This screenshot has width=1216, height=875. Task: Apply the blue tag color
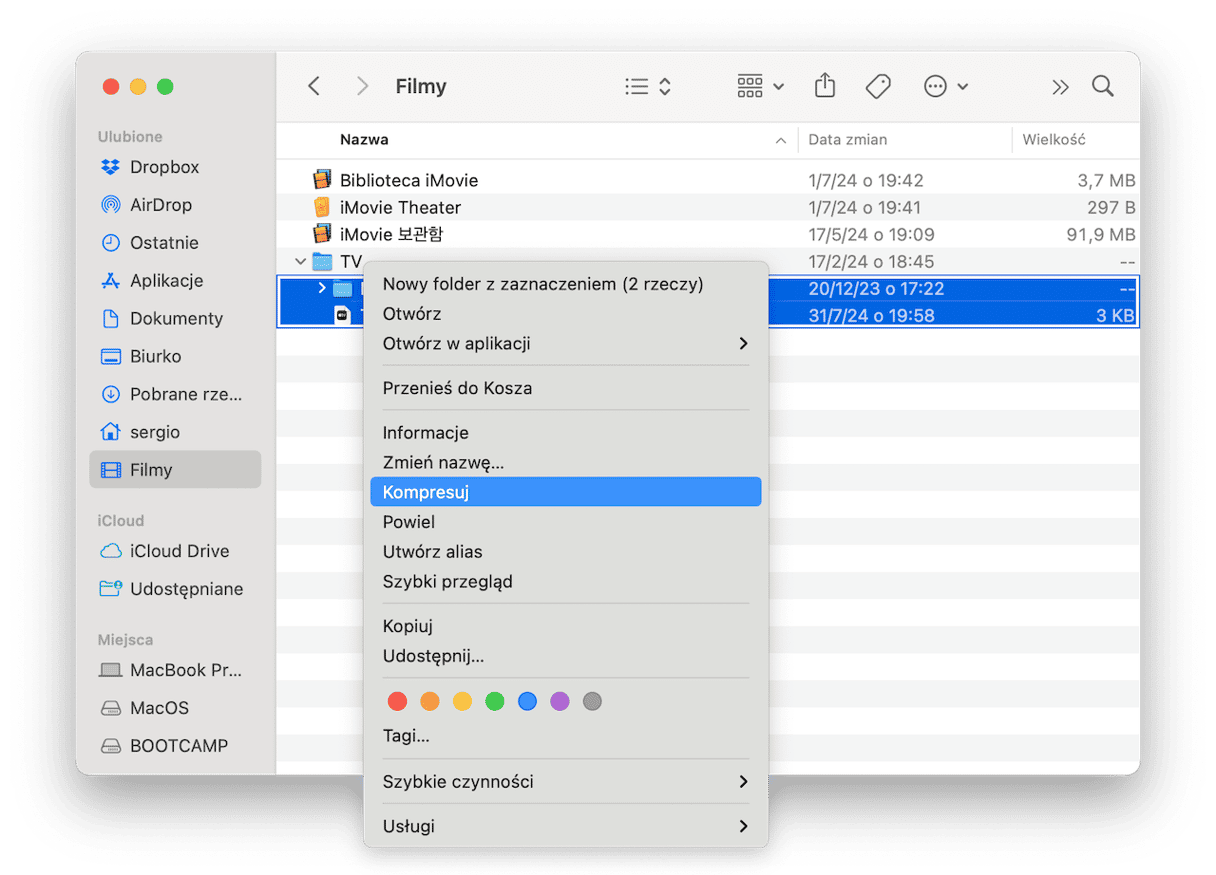tap(527, 702)
